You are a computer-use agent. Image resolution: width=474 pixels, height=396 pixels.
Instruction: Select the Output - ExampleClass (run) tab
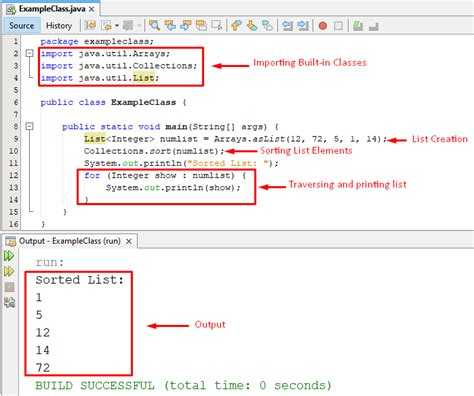coord(70,241)
